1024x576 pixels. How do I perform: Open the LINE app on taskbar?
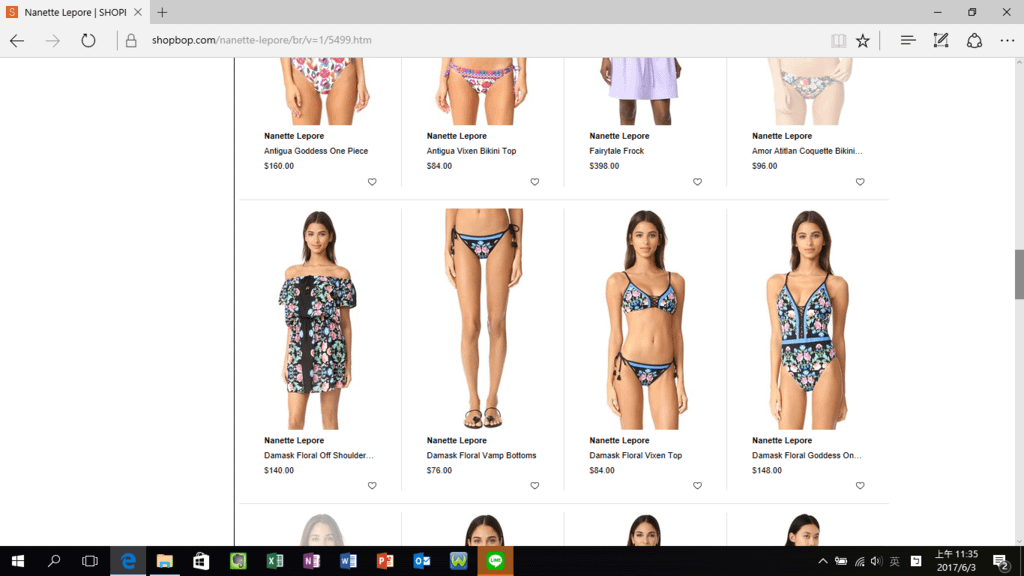495,561
